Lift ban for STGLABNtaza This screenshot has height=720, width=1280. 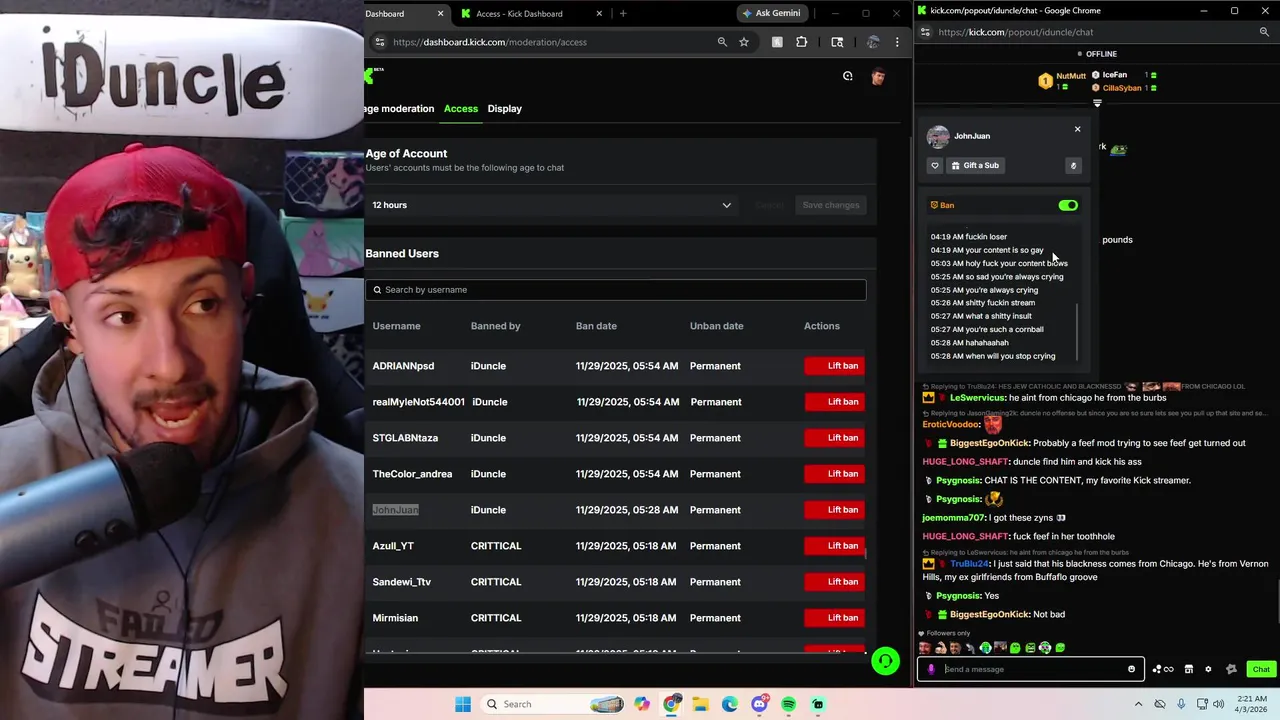pyautogui.click(x=835, y=438)
